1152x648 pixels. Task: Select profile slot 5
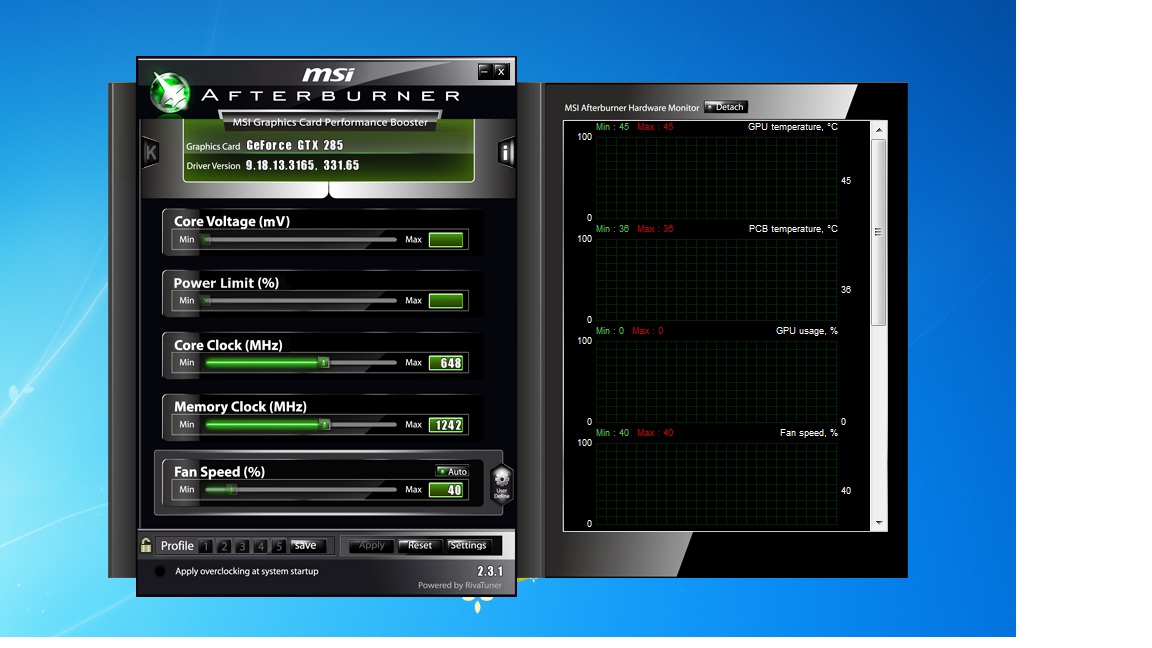[278, 546]
